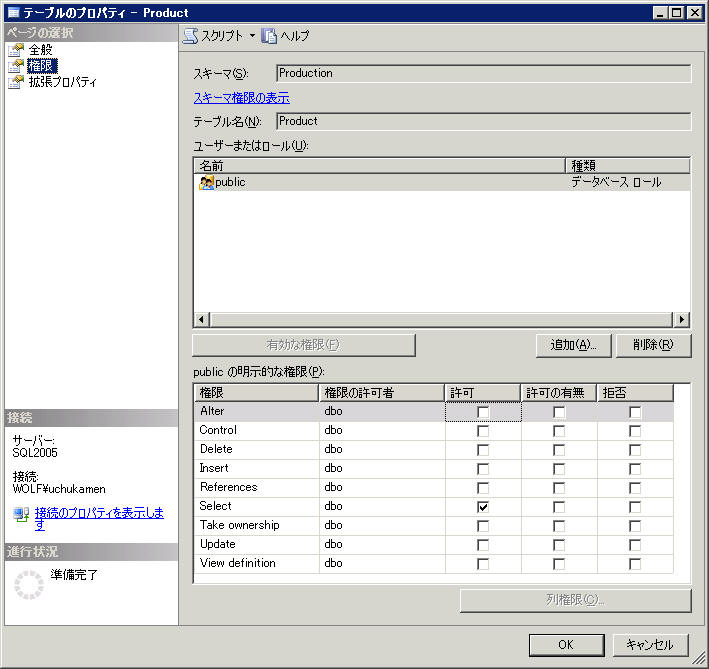Click the 許可 column header
This screenshot has width=709, height=669.
(482, 393)
